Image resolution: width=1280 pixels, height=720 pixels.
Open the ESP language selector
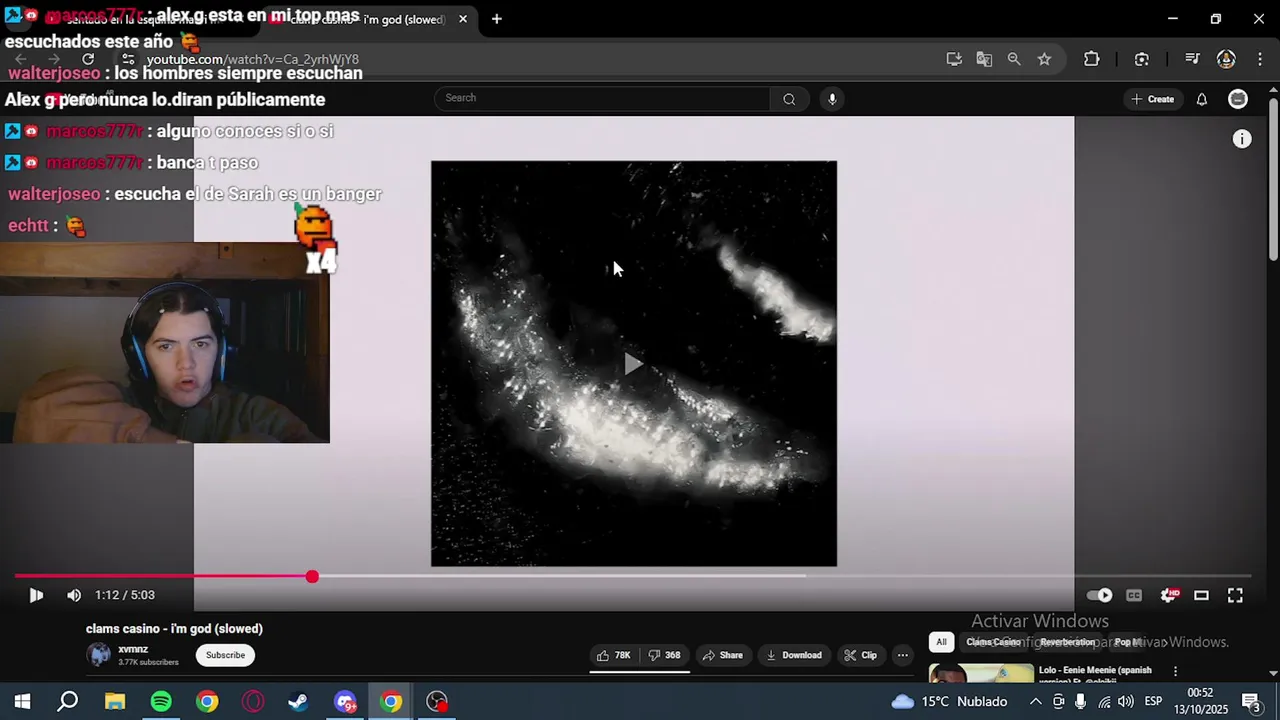click(1153, 702)
